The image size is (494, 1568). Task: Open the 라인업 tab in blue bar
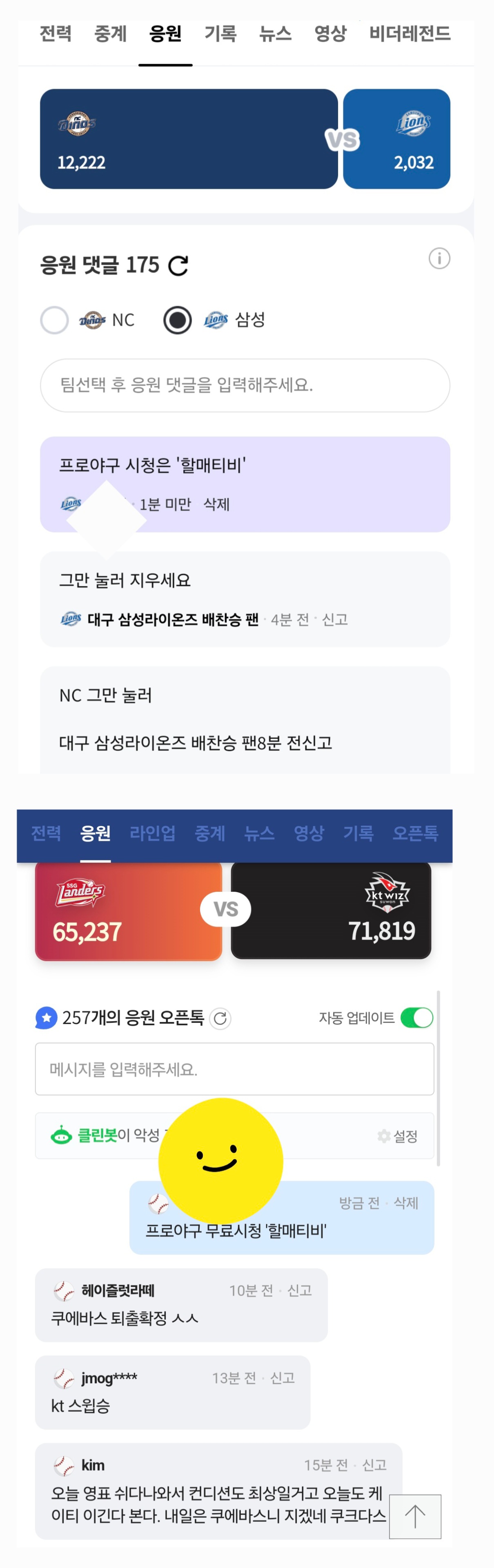[x=153, y=833]
